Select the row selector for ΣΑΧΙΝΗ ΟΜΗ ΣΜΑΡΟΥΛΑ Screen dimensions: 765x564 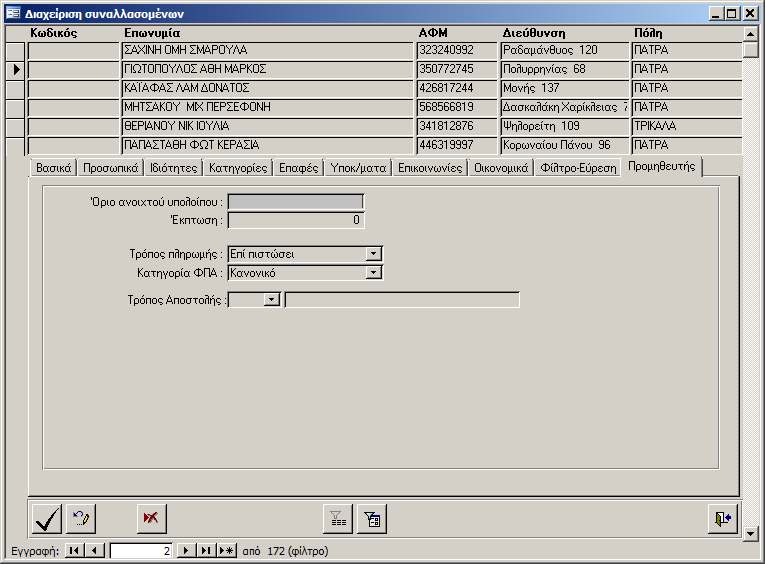(x=16, y=50)
